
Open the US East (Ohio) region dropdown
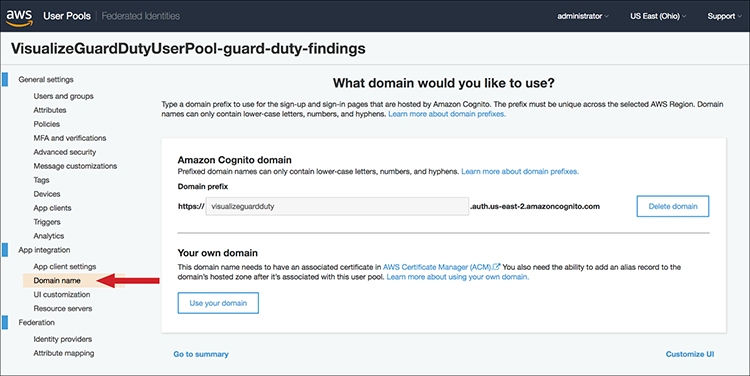[658, 16]
